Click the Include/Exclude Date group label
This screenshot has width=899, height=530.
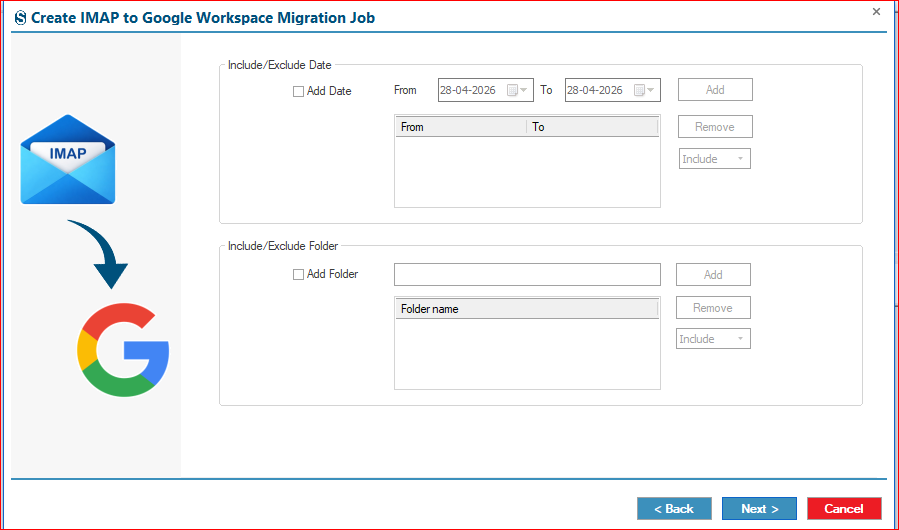coord(280,65)
